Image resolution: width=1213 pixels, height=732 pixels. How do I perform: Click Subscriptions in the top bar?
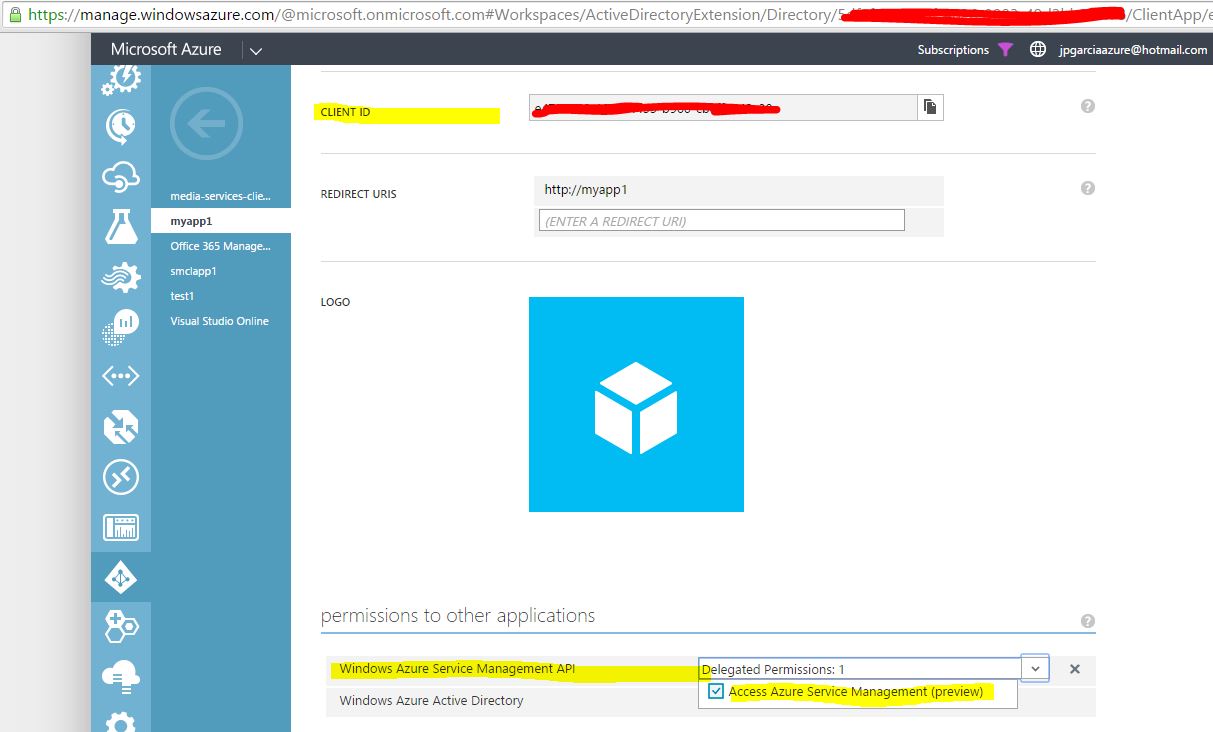[952, 50]
